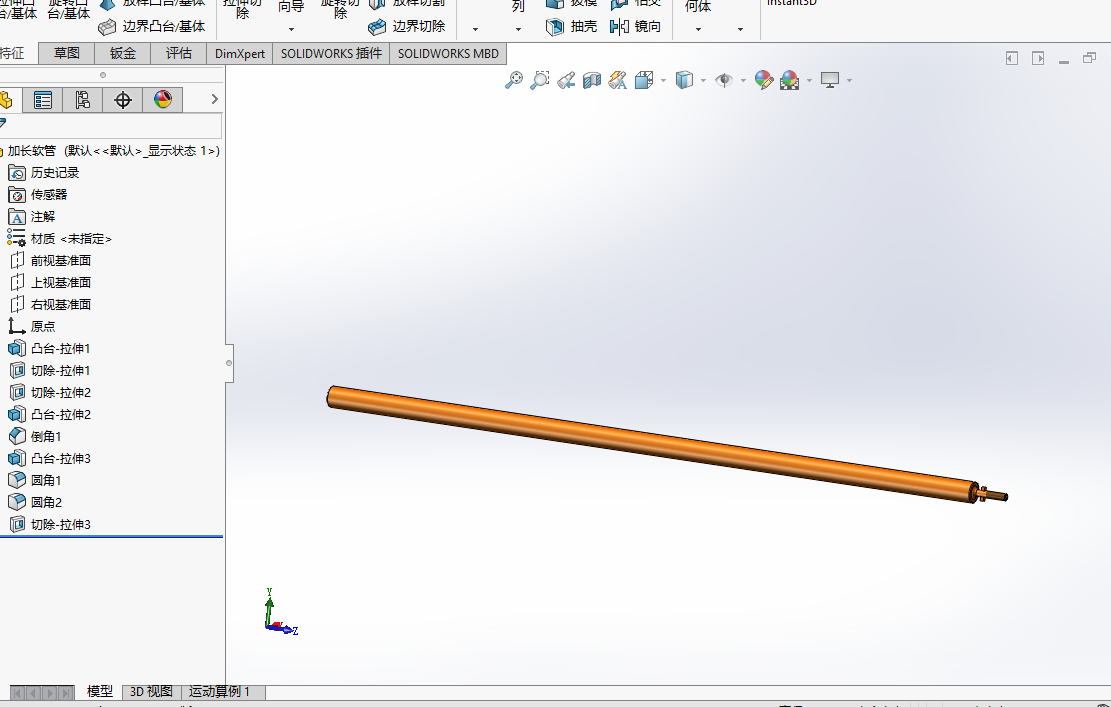This screenshot has height=707, width=1111.
Task: Switch to the 运动算例 1 motion study tab
Action: (222, 691)
